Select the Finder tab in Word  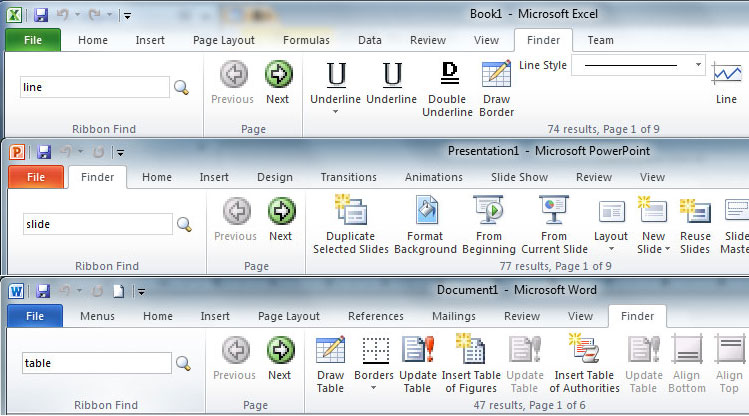[637, 316]
